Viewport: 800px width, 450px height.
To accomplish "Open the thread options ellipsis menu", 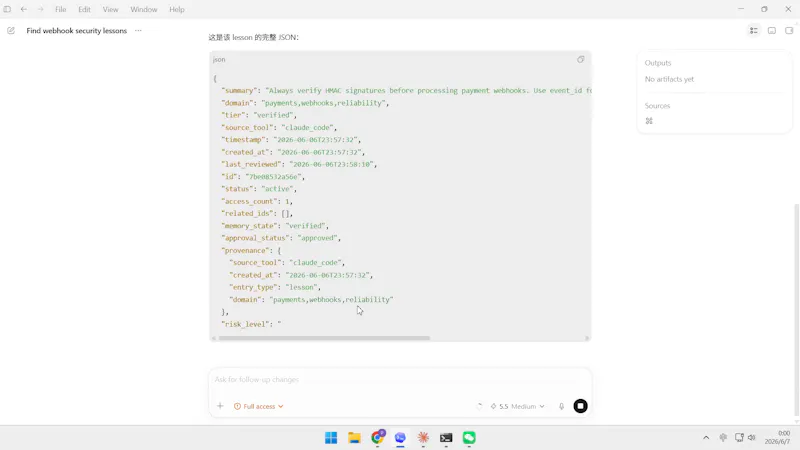I will click(138, 31).
